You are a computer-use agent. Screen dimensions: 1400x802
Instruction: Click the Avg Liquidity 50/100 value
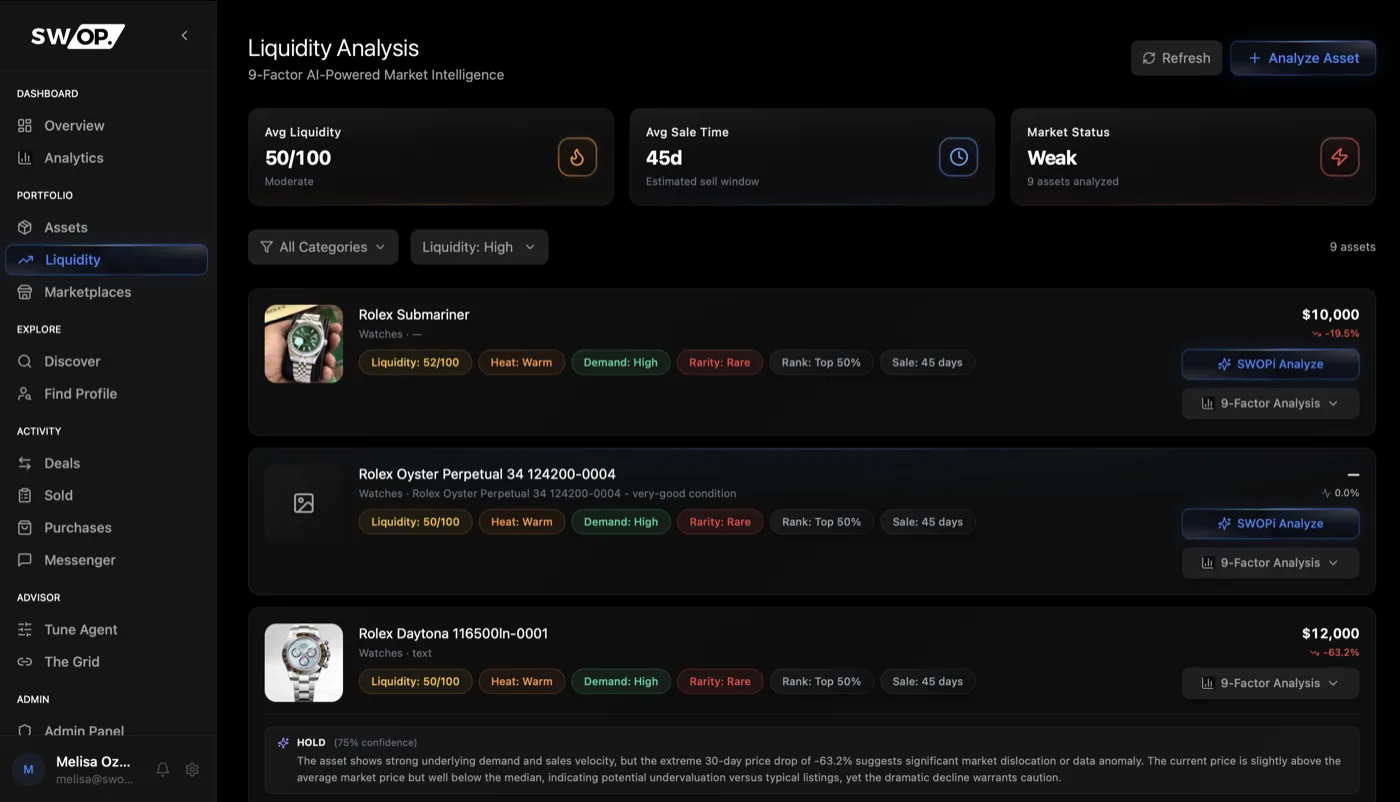pos(298,158)
